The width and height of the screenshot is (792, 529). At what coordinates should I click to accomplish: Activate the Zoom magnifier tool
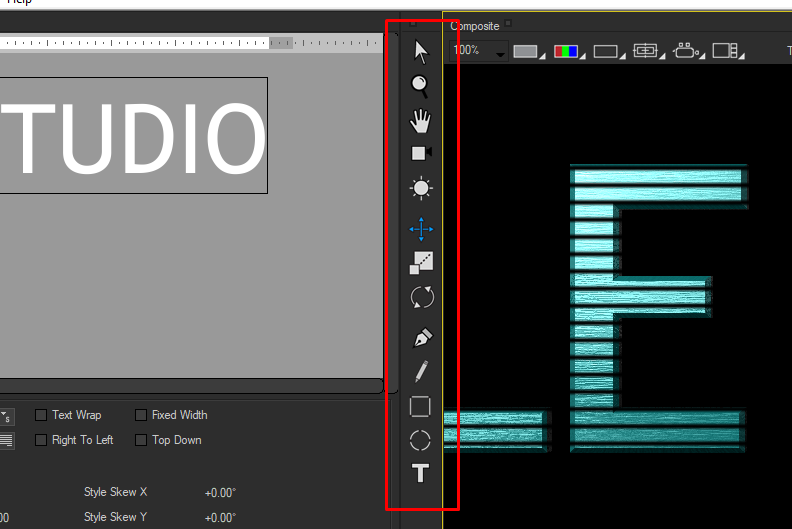[421, 86]
